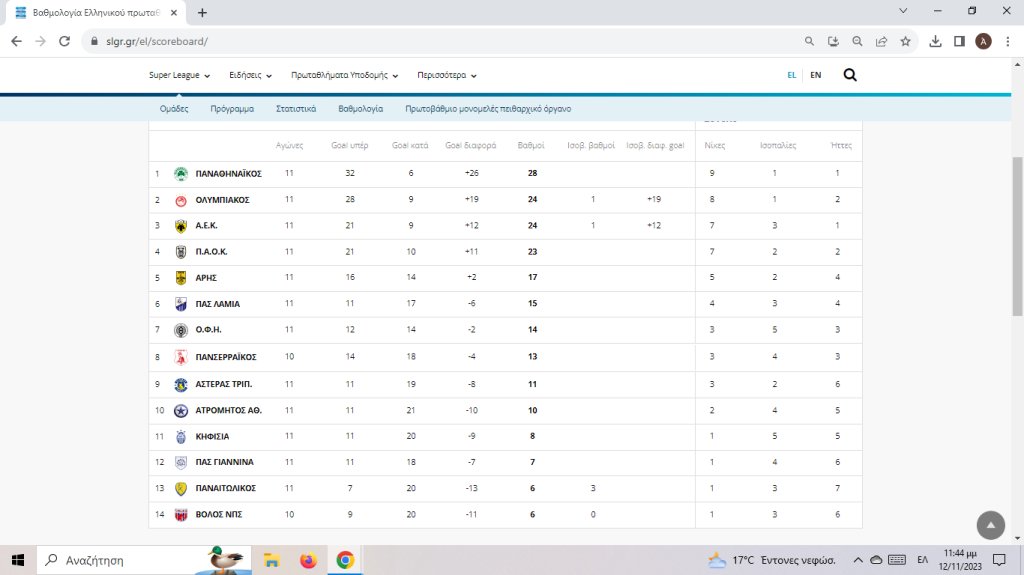This screenshot has width=1024, height=575.
Task: Open the ΑΣΤΕΡΑΣ ΤΡΙΠ. team link
Action: click(223, 384)
